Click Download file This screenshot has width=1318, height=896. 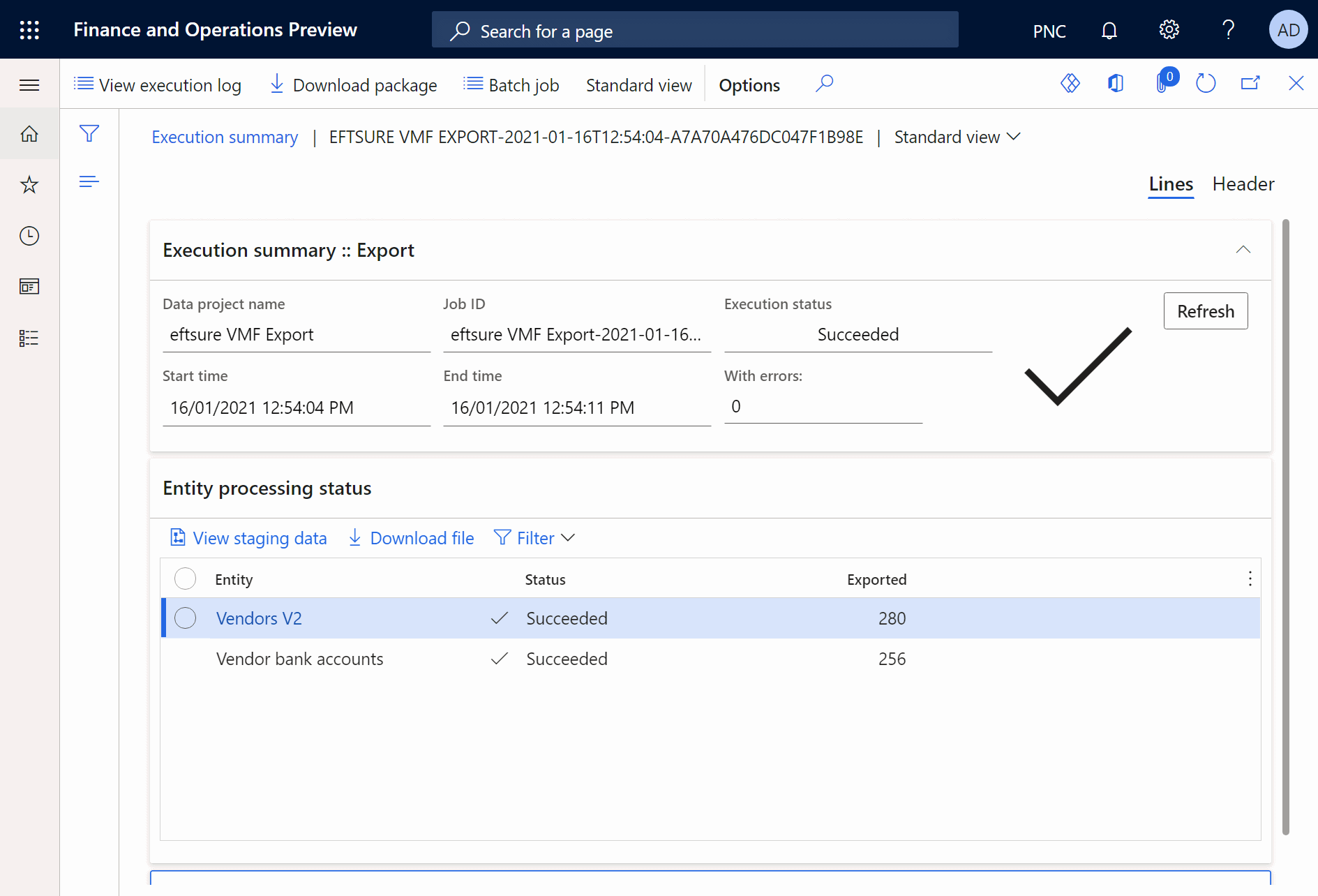click(411, 538)
